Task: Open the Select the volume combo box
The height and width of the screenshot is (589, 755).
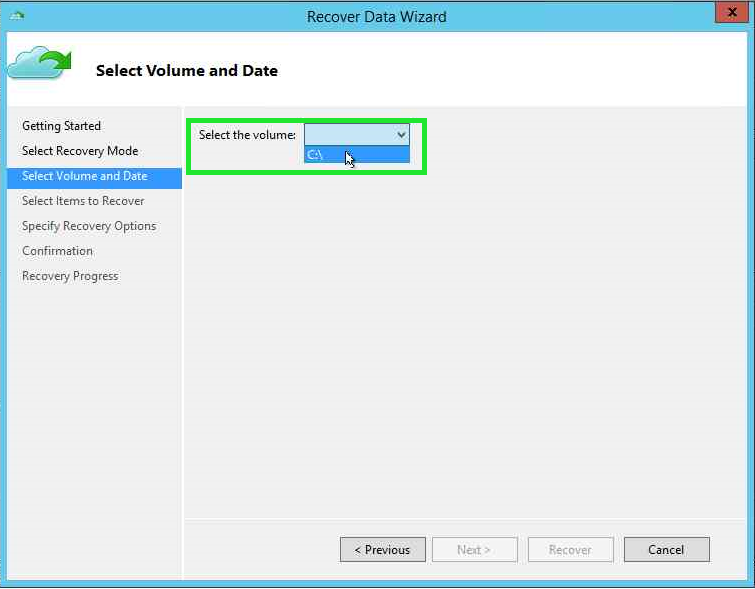Action: 357,134
